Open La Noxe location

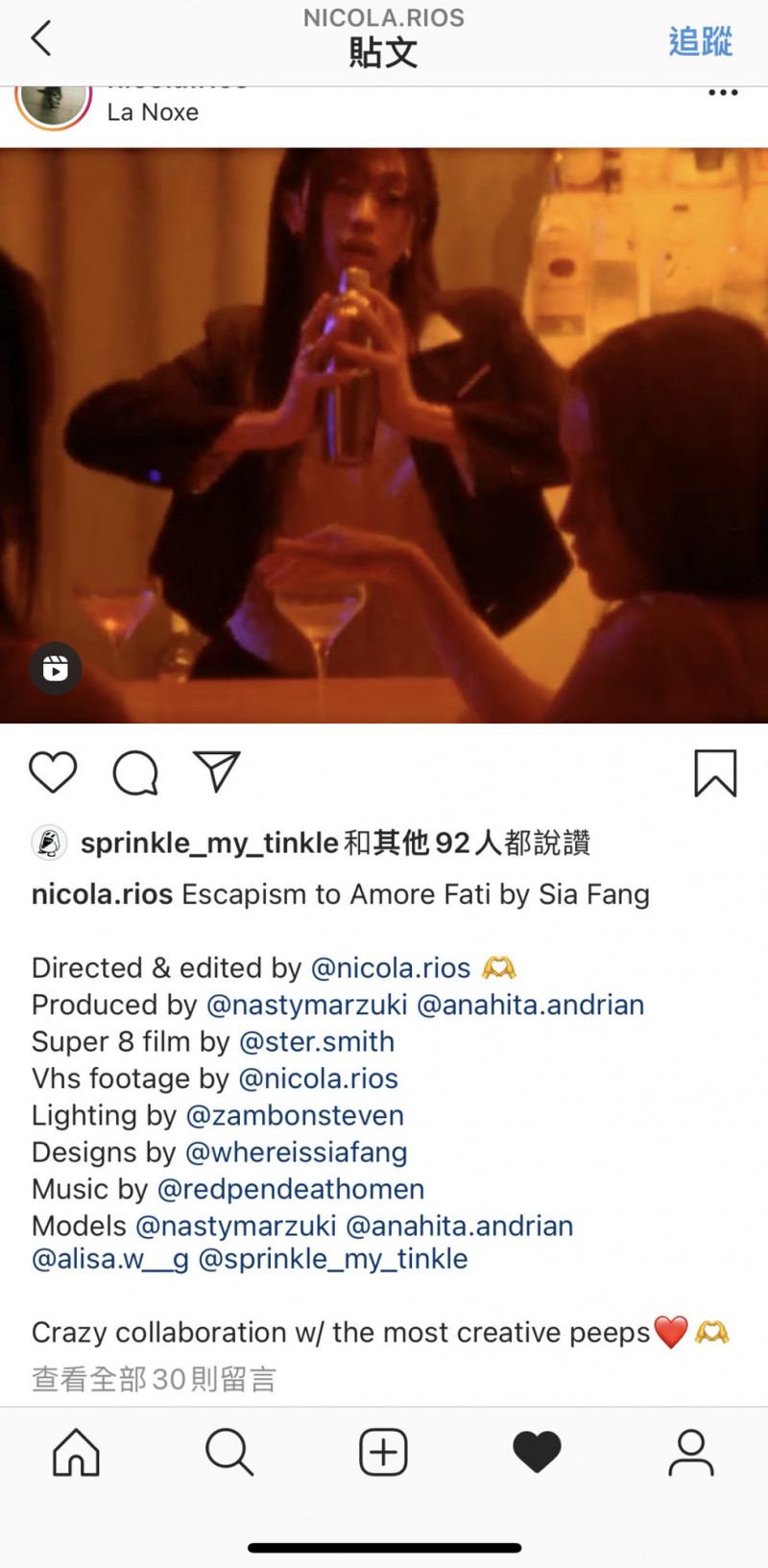click(x=153, y=112)
